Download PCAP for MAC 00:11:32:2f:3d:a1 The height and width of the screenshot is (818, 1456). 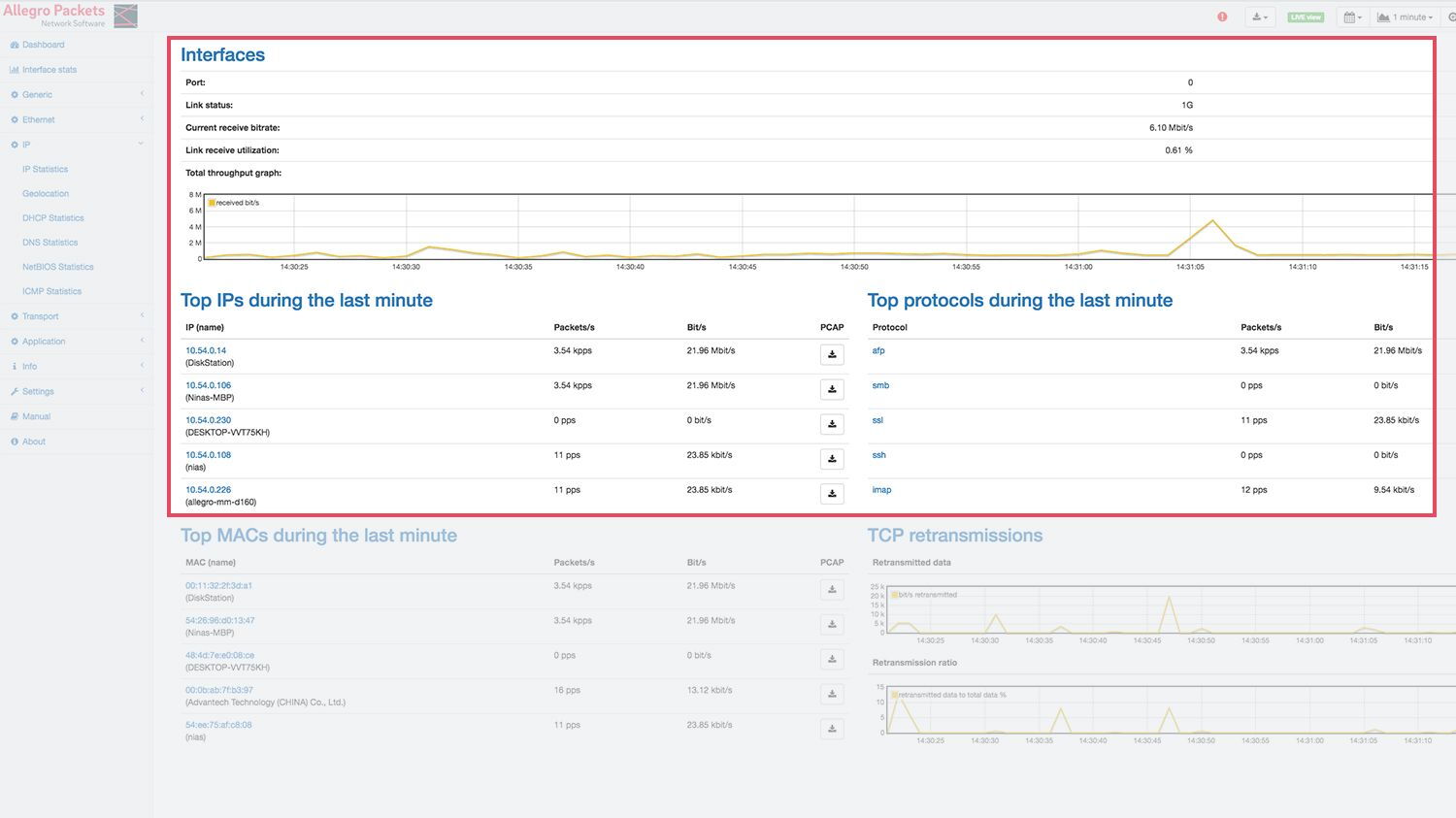tap(832, 590)
